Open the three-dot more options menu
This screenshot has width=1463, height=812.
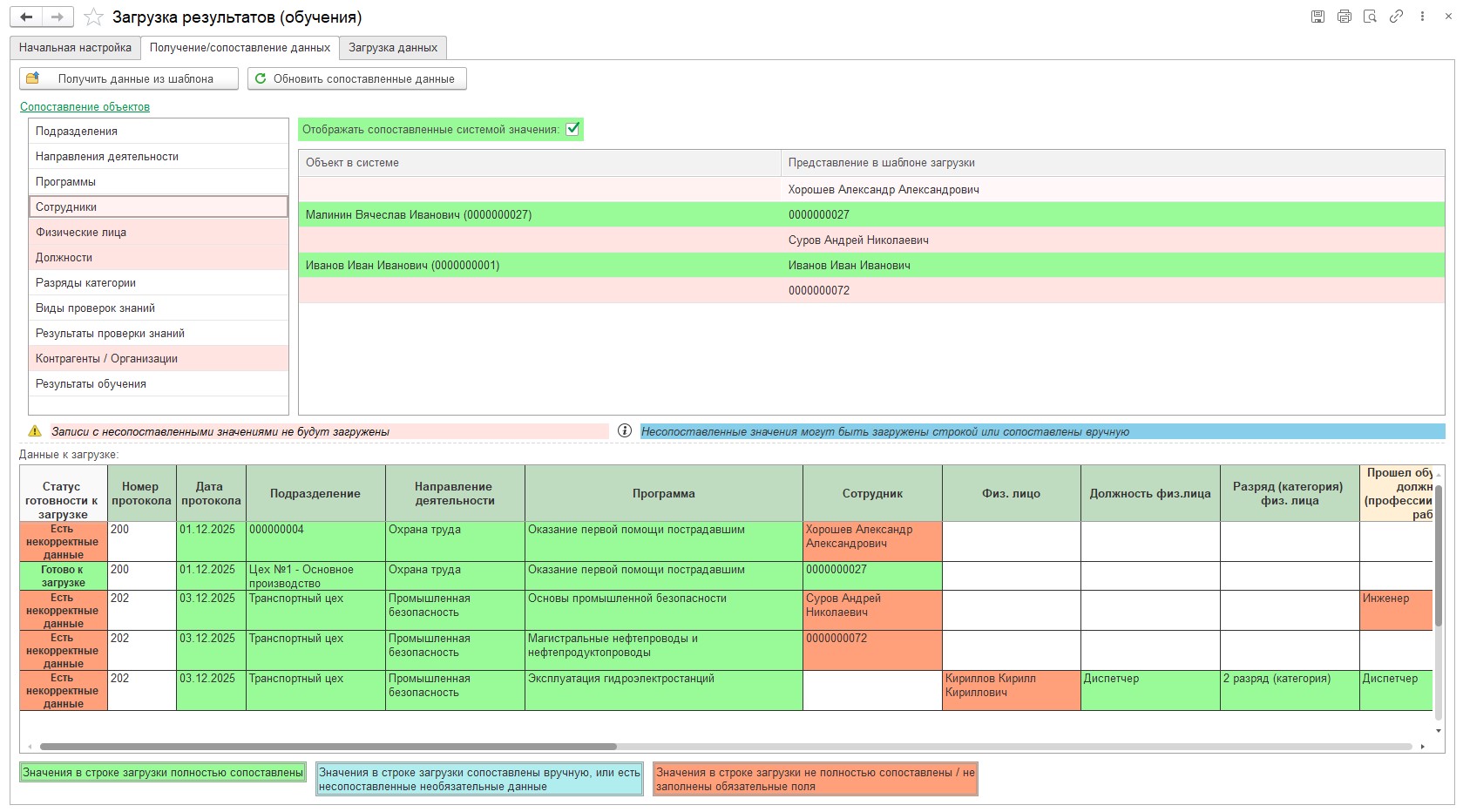[x=1422, y=17]
